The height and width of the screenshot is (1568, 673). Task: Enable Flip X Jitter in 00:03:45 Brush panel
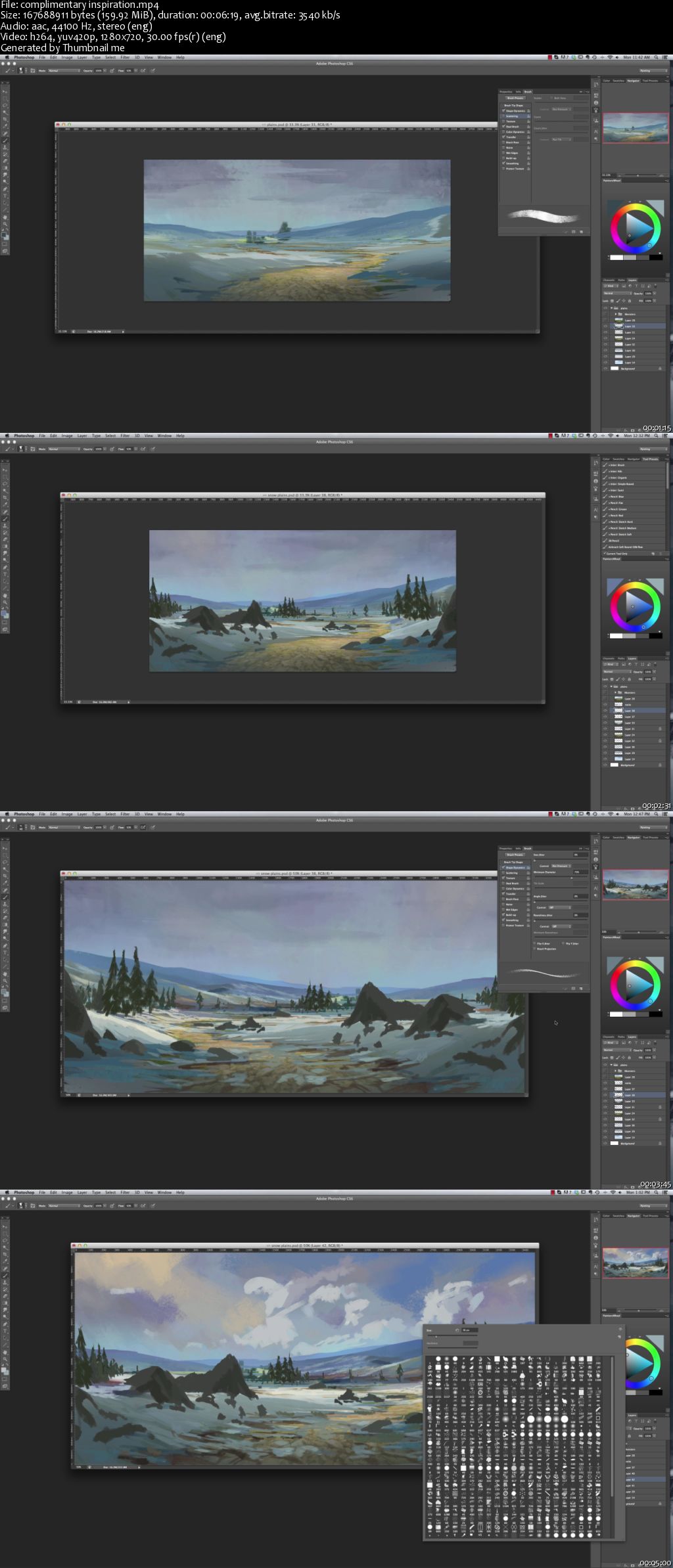tap(534, 943)
